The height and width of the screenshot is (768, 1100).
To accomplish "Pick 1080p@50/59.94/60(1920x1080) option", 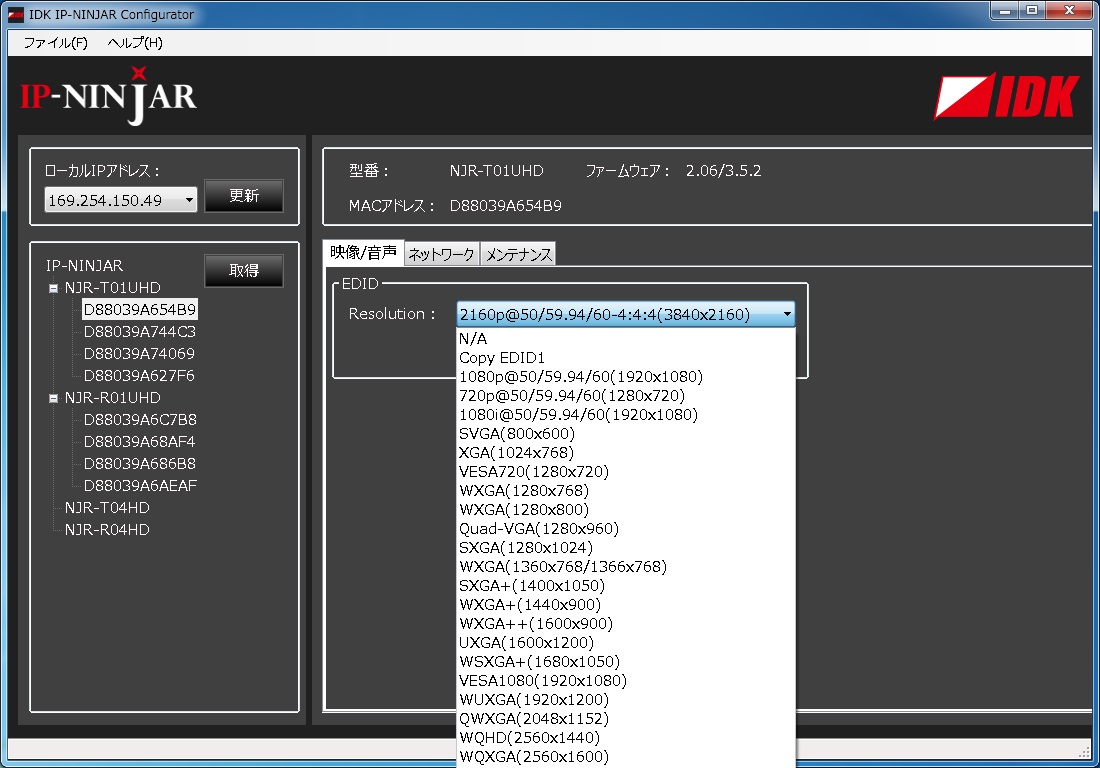I will coord(581,377).
